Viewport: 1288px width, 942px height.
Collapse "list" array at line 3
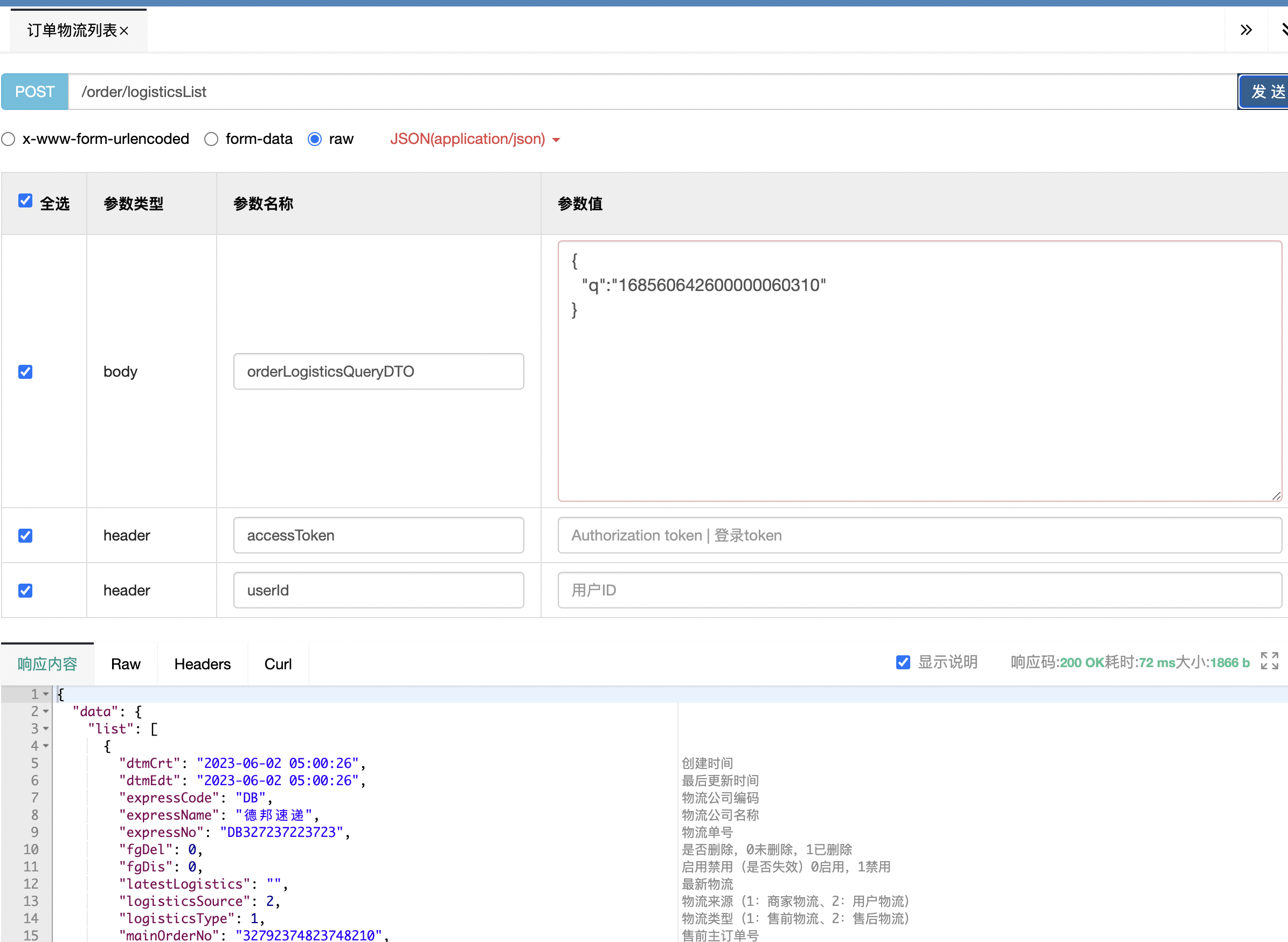click(46, 729)
